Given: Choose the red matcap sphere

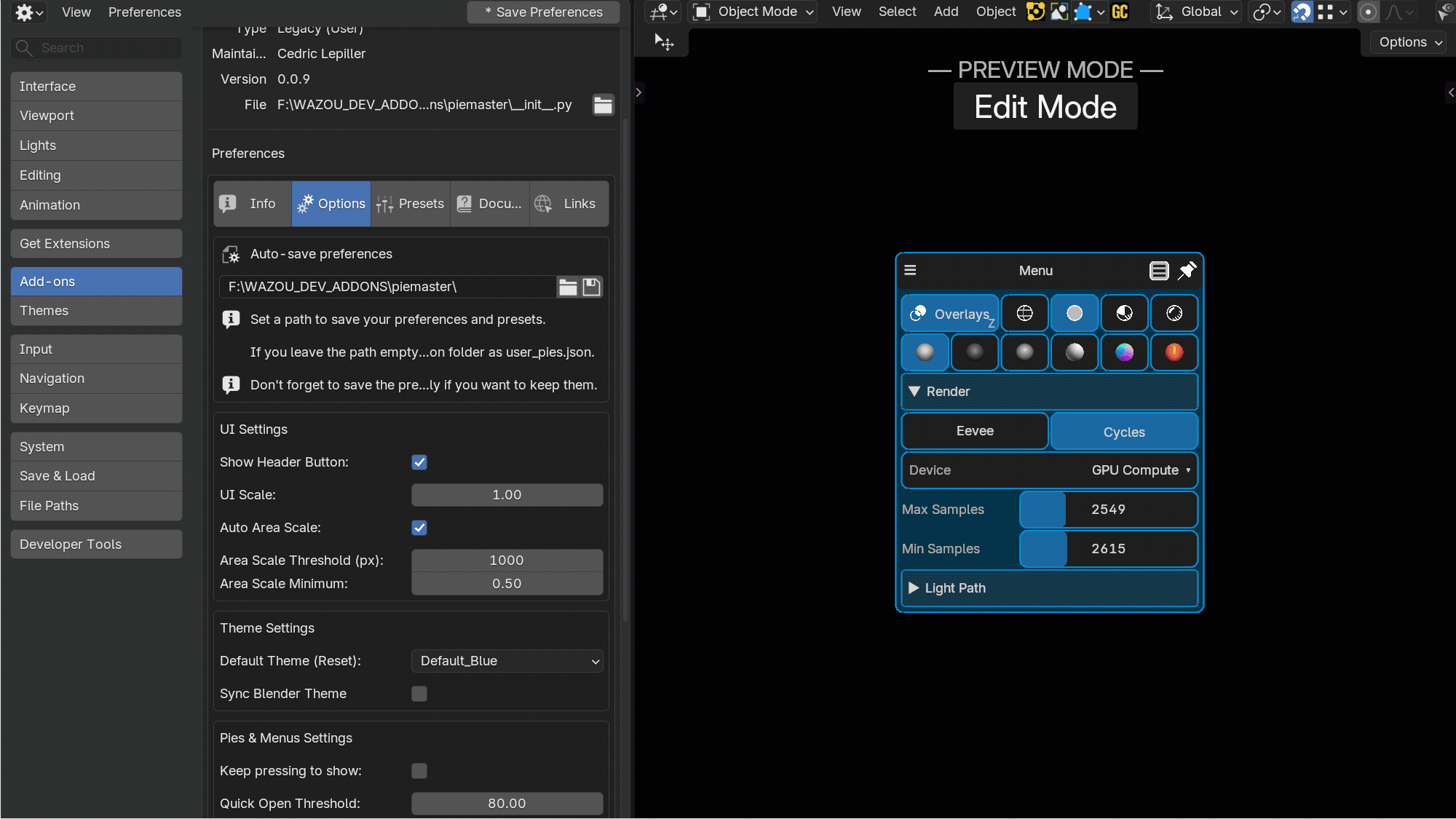Looking at the screenshot, I should [x=1174, y=352].
